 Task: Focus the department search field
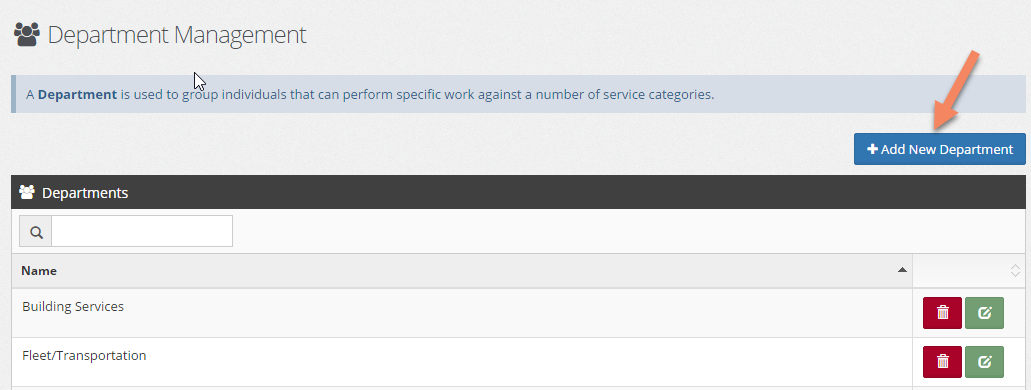142,232
